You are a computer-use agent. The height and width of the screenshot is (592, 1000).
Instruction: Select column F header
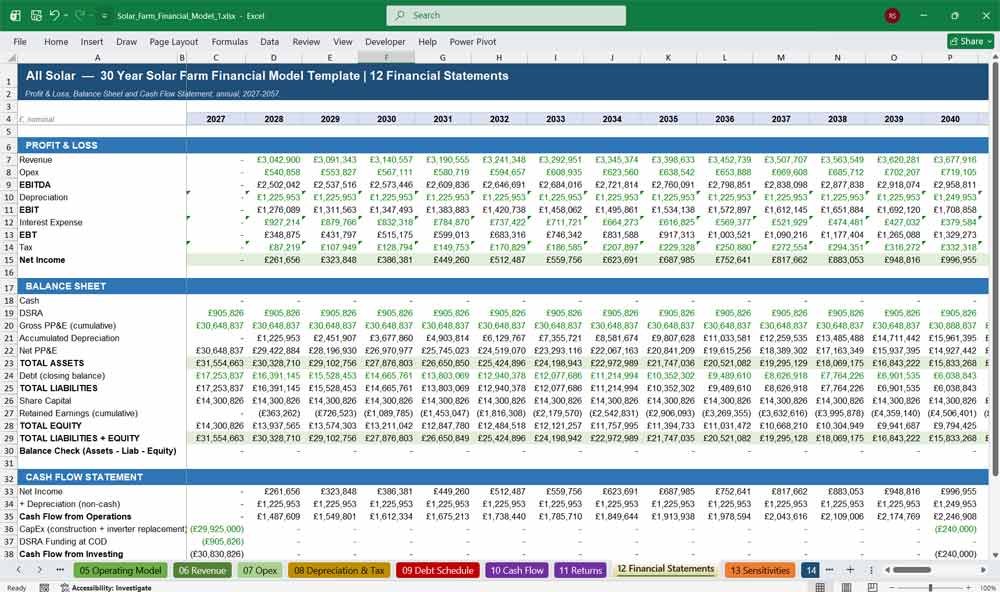pos(386,57)
